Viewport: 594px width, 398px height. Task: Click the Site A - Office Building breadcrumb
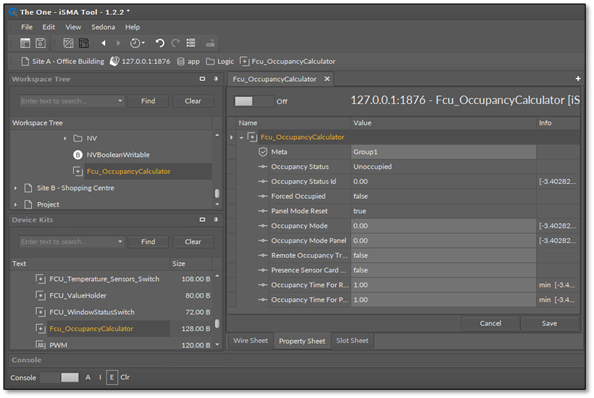(x=63, y=61)
